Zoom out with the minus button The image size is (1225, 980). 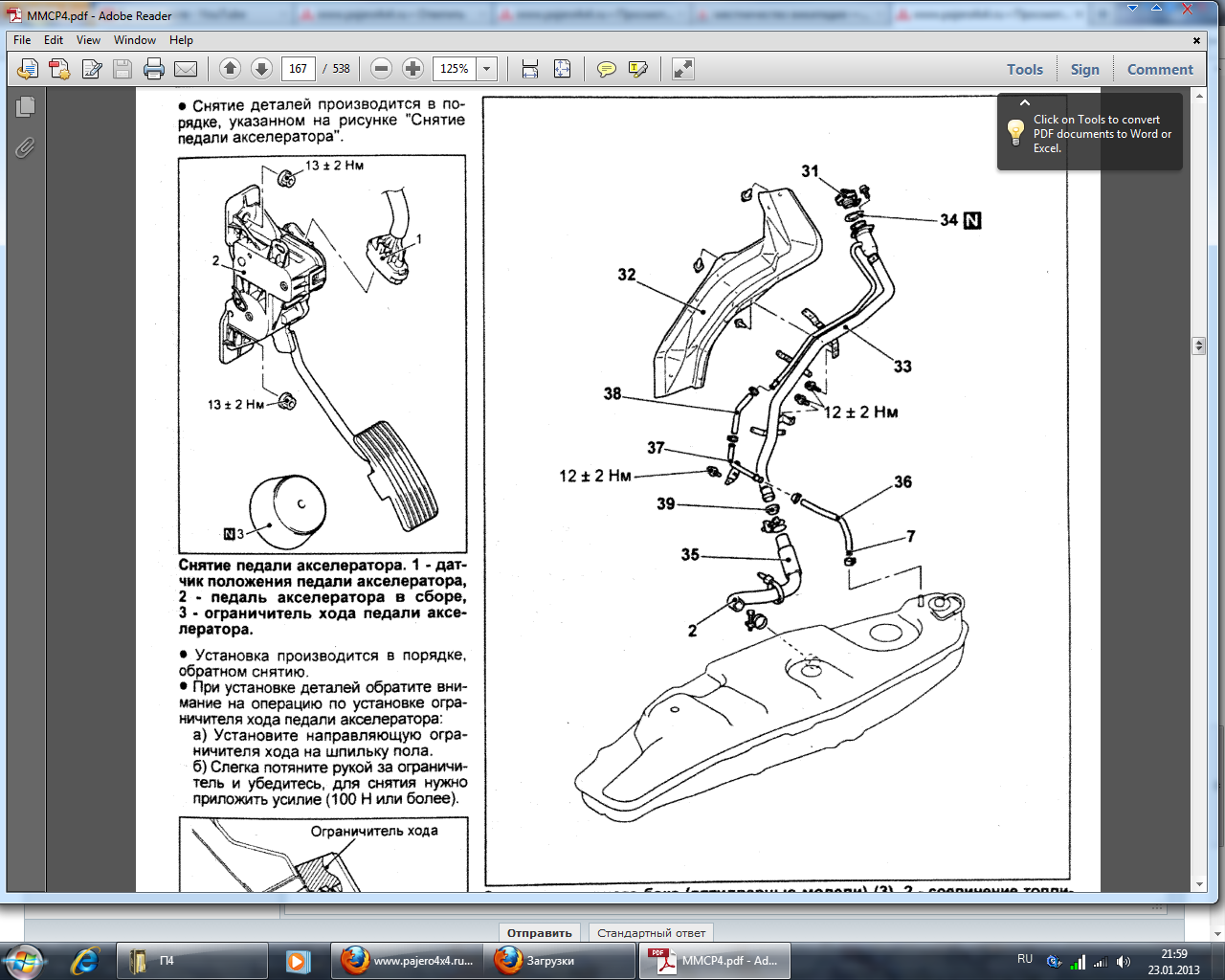(x=381, y=69)
